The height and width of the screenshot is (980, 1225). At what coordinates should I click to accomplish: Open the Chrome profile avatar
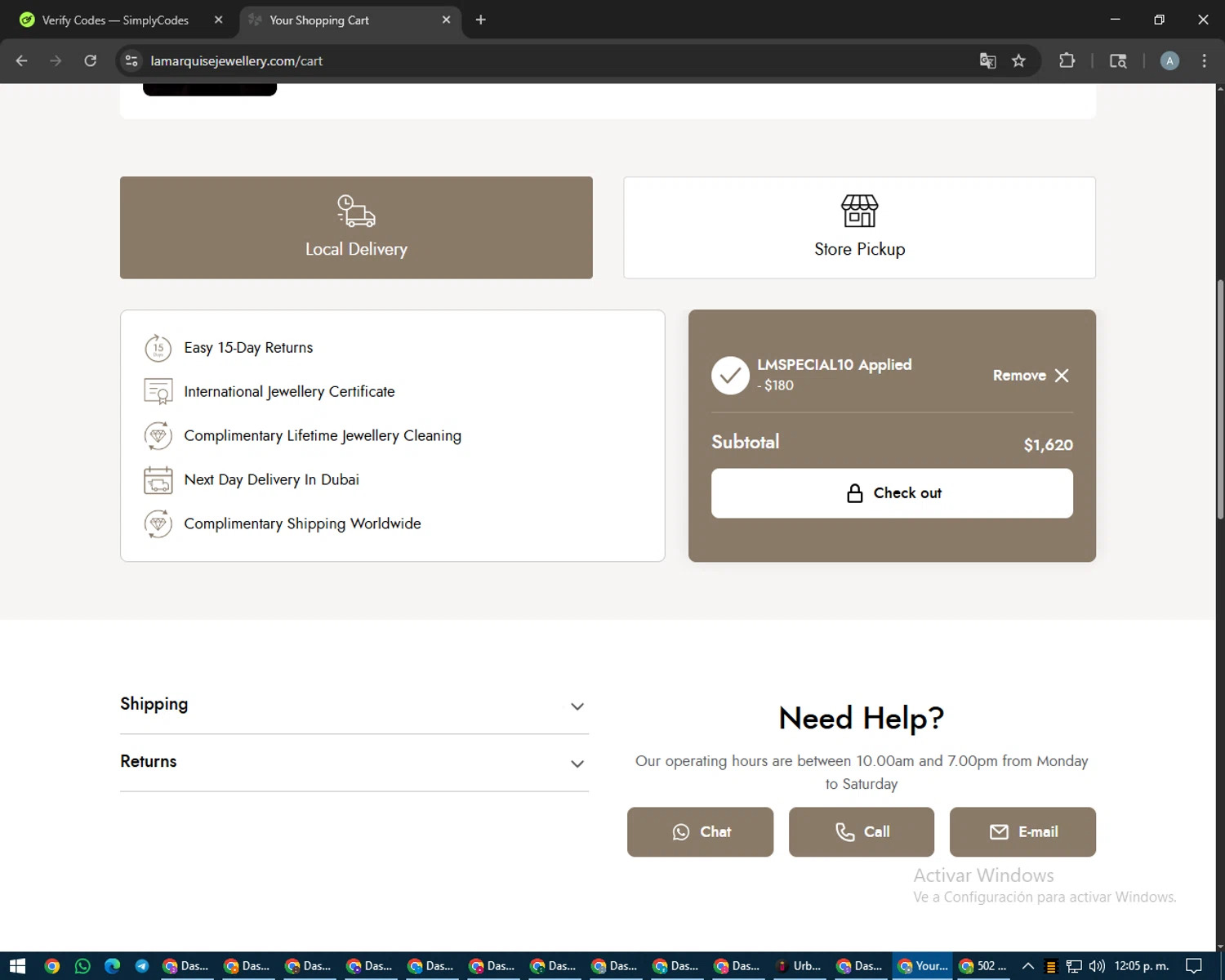[1169, 60]
